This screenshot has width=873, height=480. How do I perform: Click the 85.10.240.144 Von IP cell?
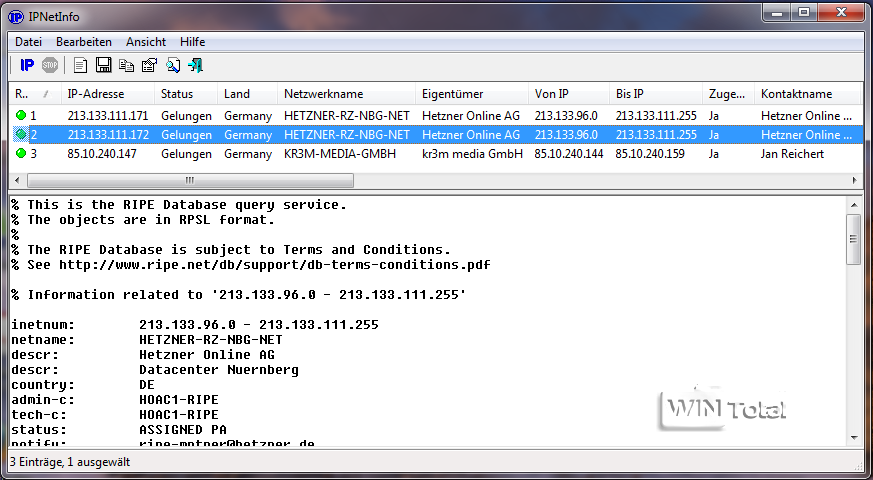[569, 154]
